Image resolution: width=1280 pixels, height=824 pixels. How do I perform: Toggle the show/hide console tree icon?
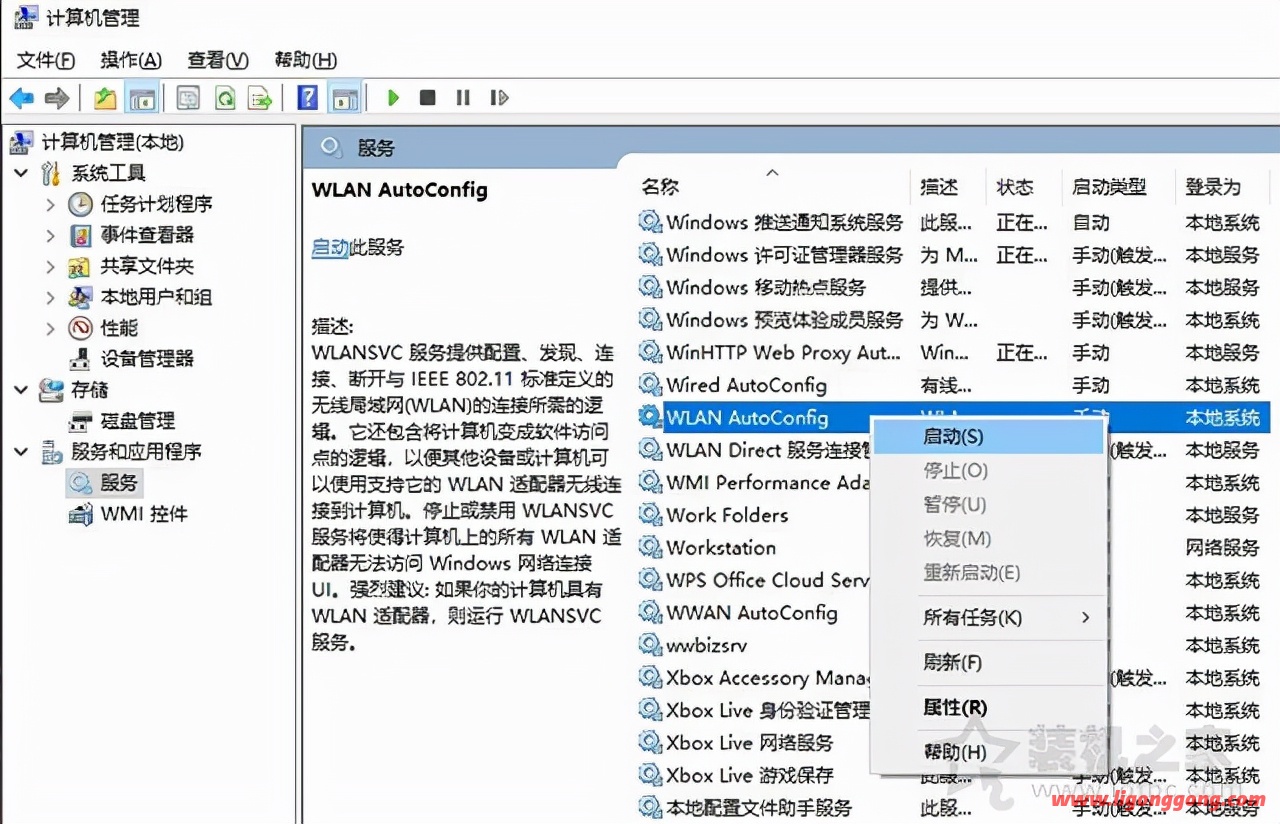143,98
